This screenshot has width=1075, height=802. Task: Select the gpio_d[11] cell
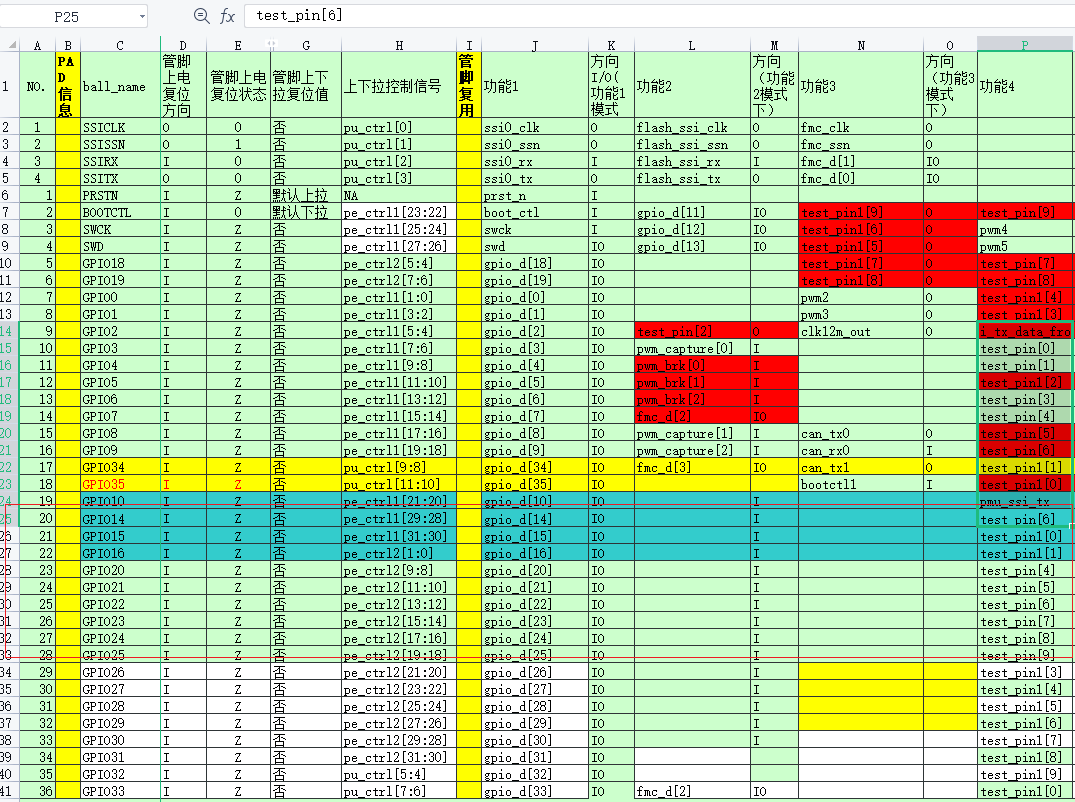692,212
